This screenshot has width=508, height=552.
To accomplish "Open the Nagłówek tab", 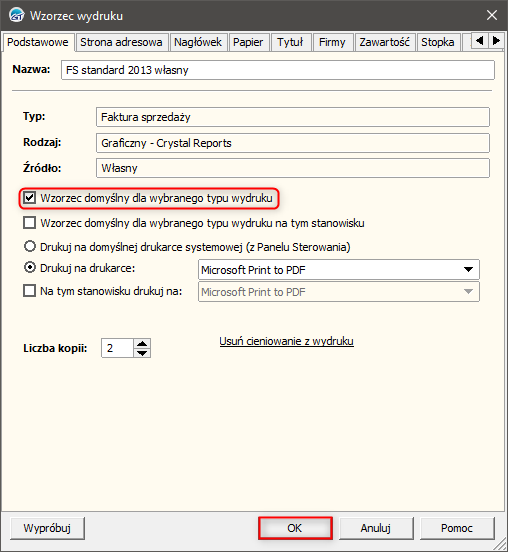I will 198,42.
